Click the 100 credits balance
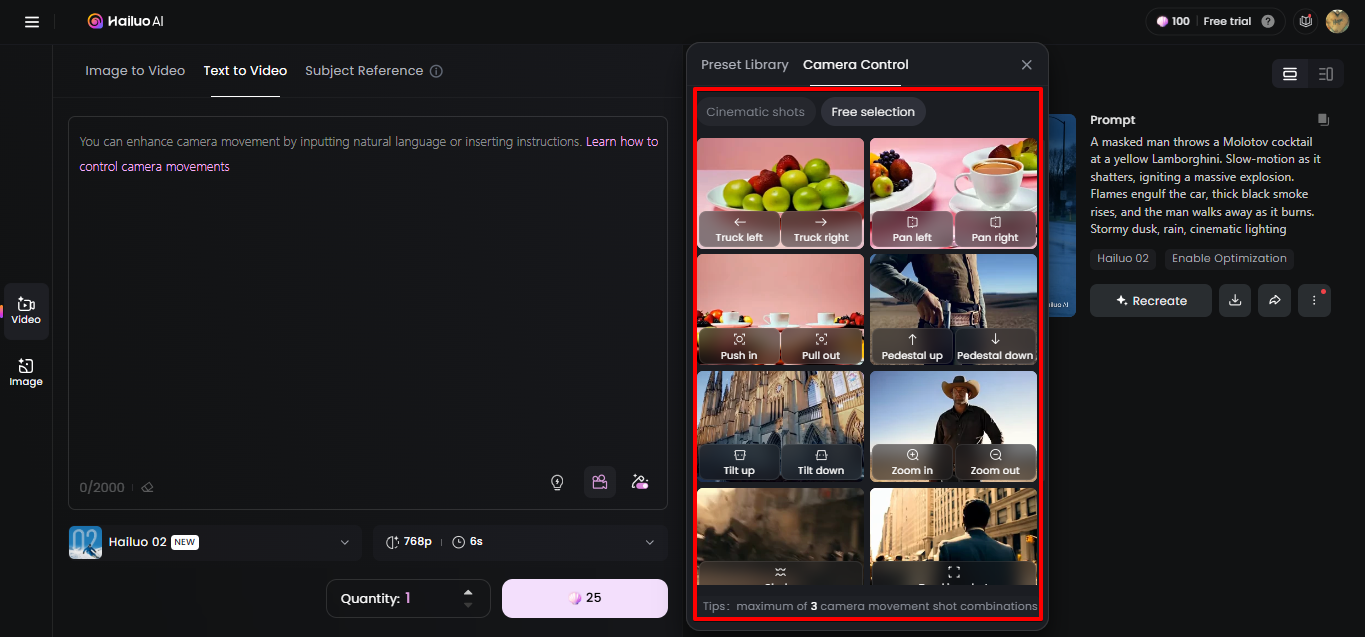This screenshot has height=637, width=1365. [x=1173, y=21]
